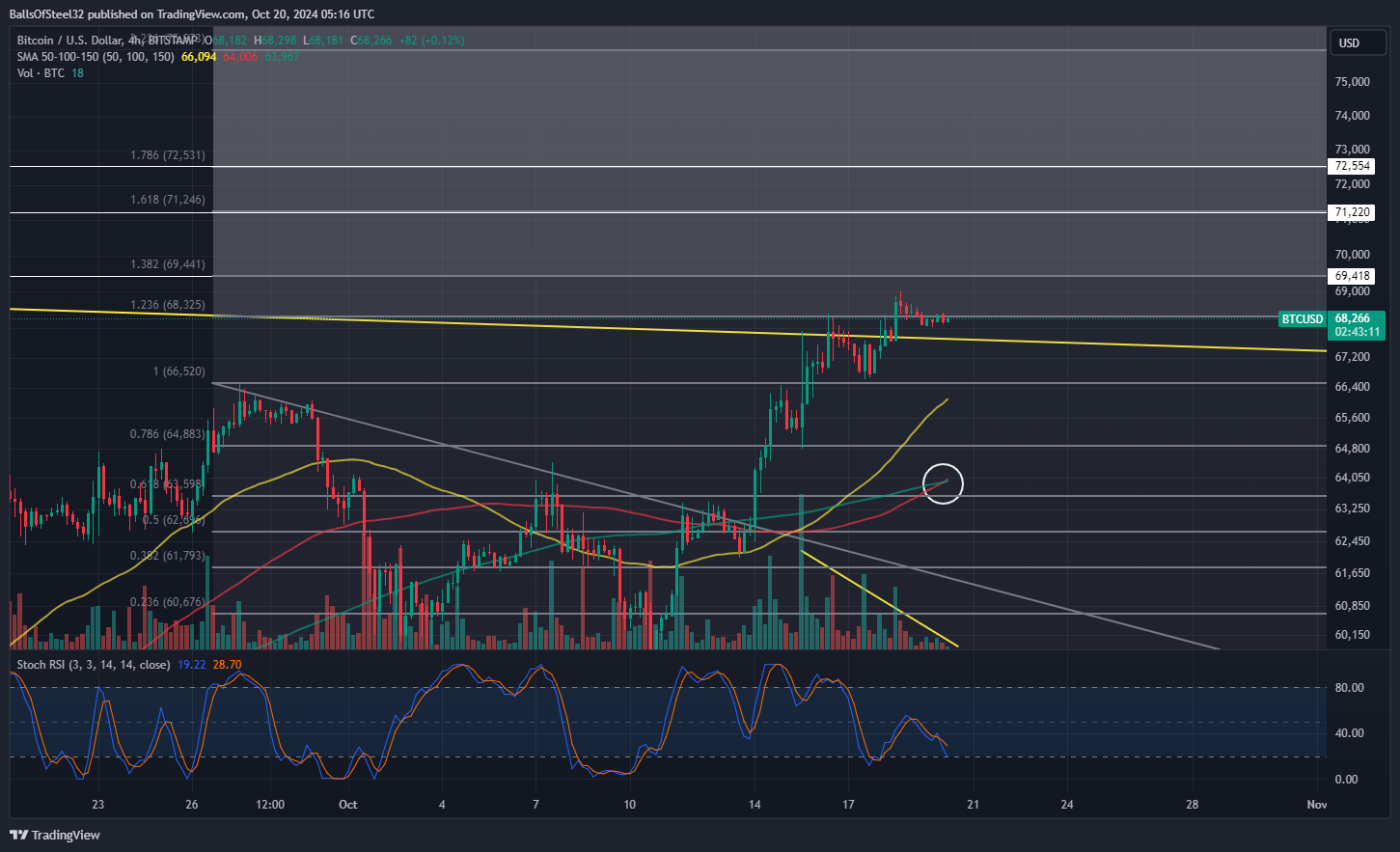
Task: Select the 69,418 price line label
Action: coord(1352,276)
